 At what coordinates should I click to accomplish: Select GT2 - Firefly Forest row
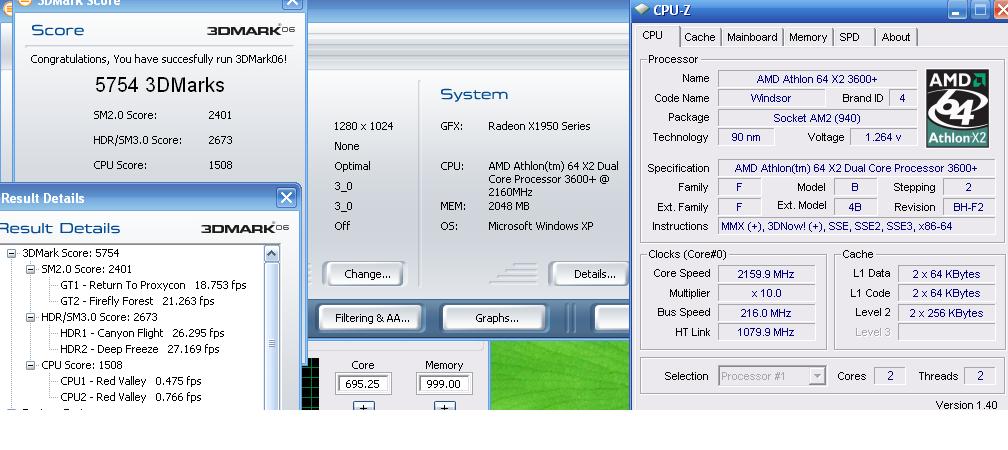[x=137, y=302]
